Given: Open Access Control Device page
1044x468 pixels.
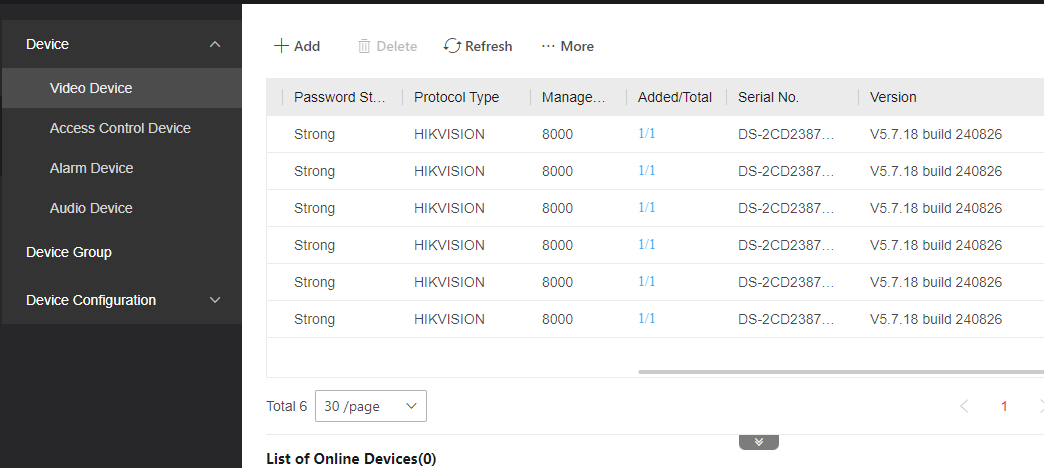Looking at the screenshot, I should coord(120,128).
